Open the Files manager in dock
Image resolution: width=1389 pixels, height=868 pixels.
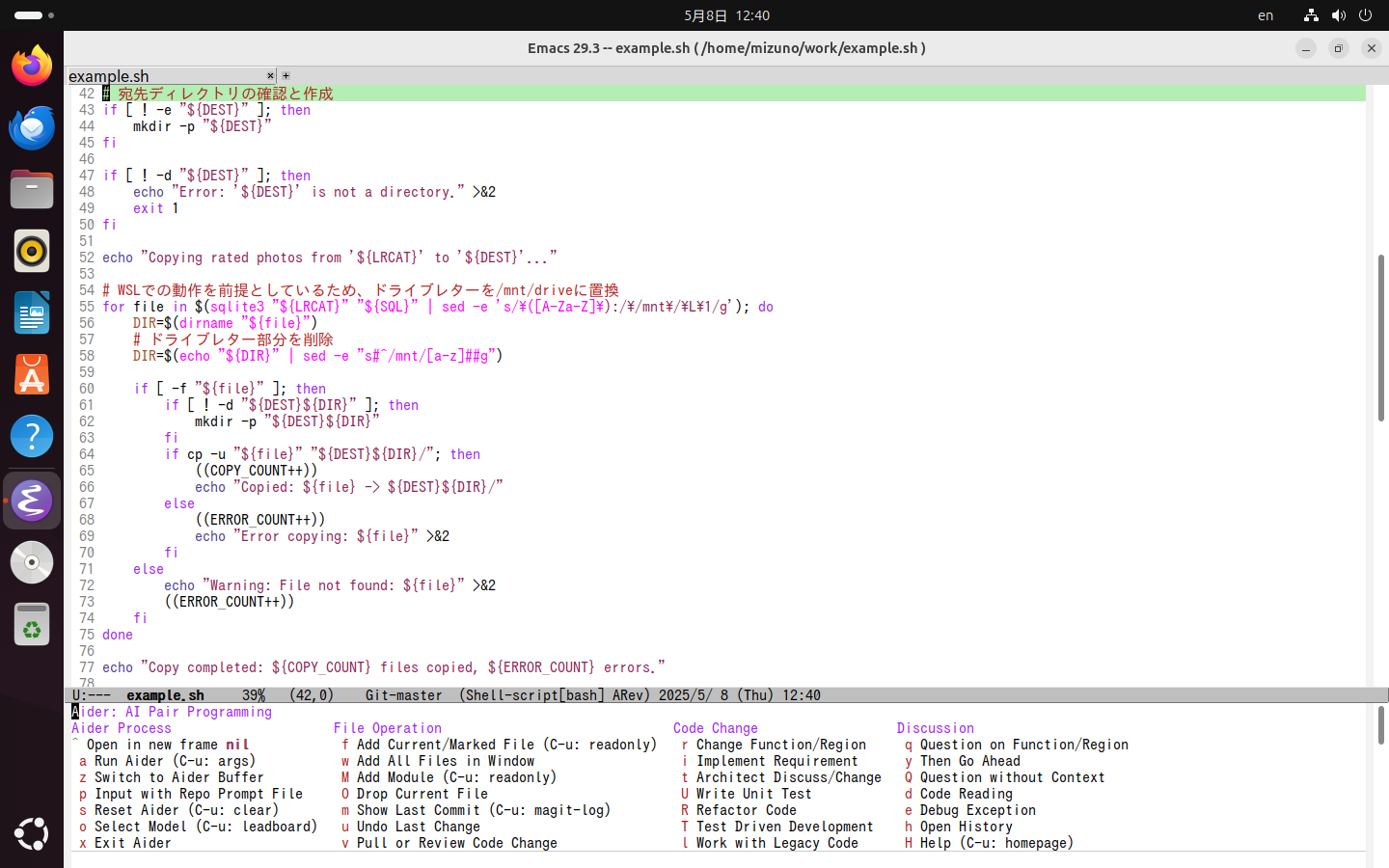[x=32, y=189]
